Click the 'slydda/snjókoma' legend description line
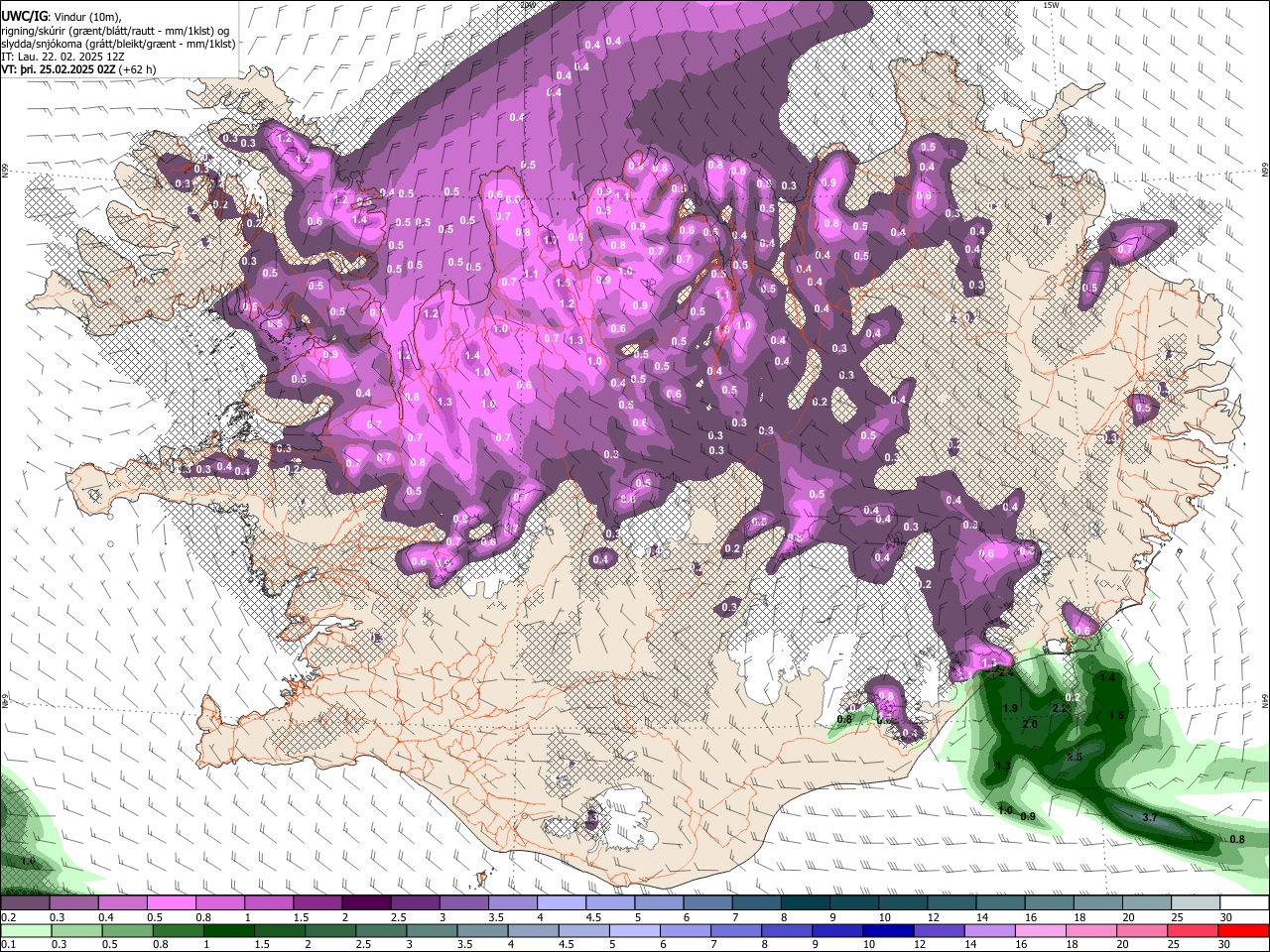Image resolution: width=1270 pixels, height=952 pixels. click(118, 44)
